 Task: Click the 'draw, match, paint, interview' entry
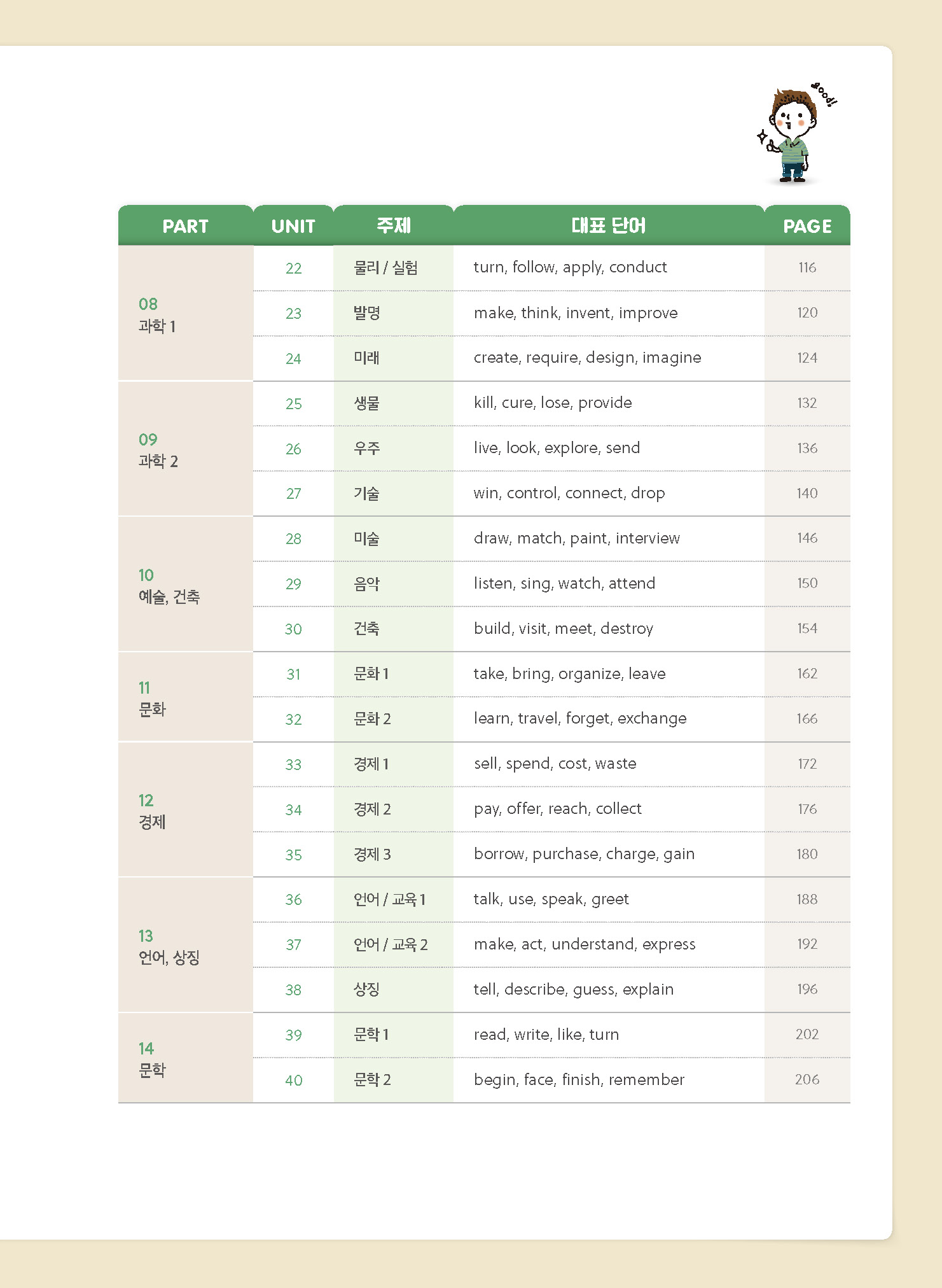(x=576, y=538)
